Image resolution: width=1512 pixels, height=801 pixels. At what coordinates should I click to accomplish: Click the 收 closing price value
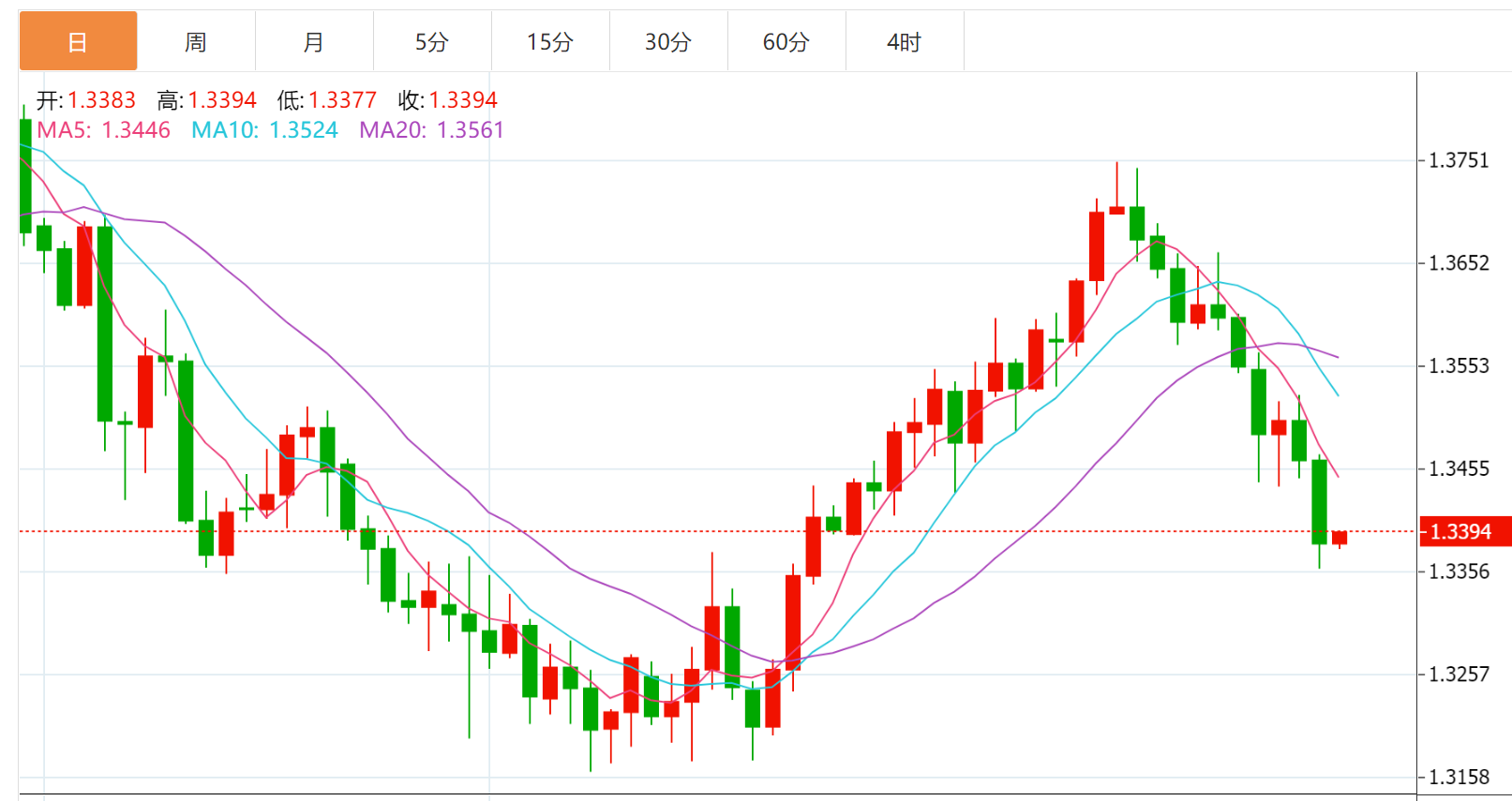[x=463, y=100]
